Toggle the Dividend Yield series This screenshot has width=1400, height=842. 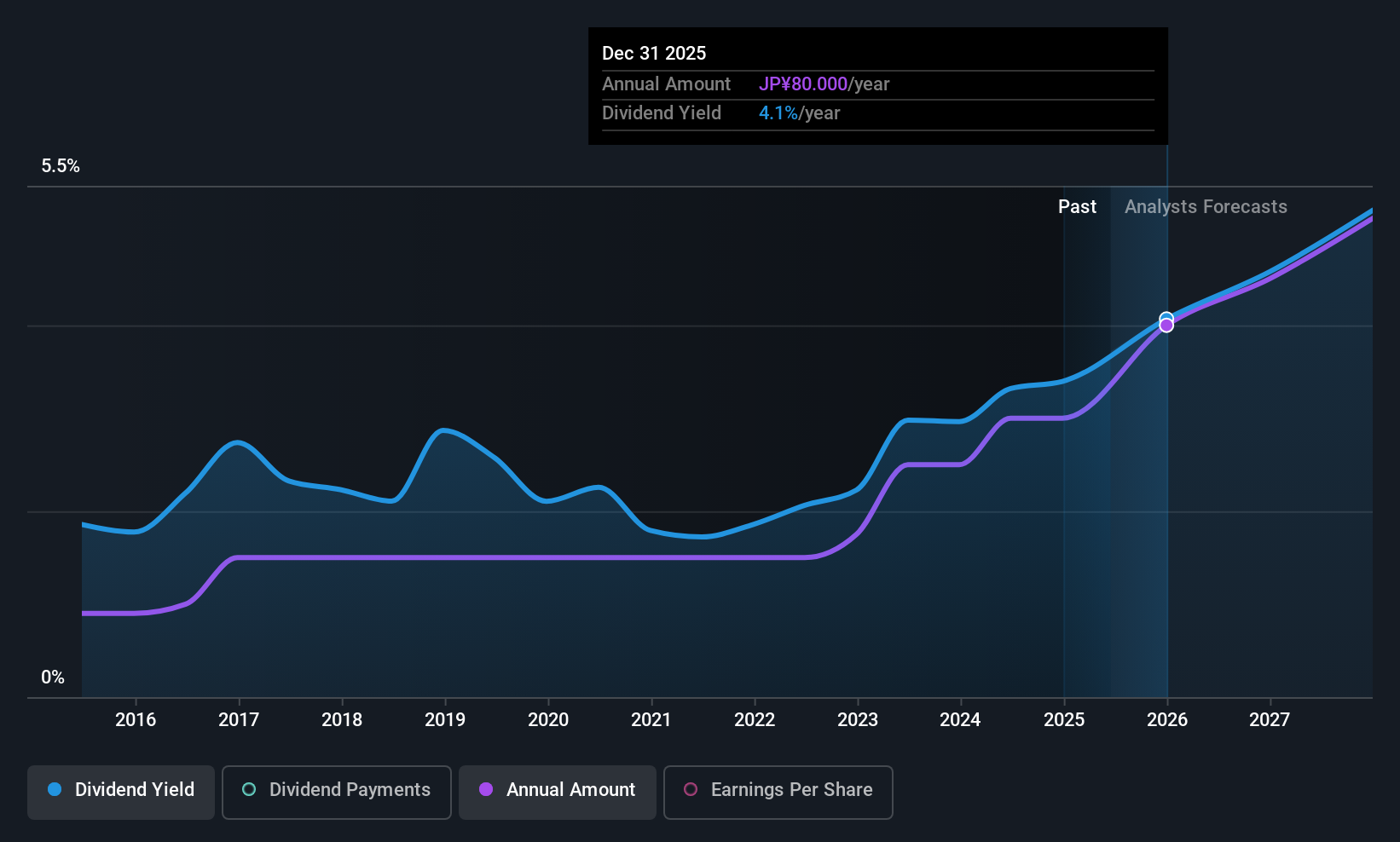pos(121,793)
